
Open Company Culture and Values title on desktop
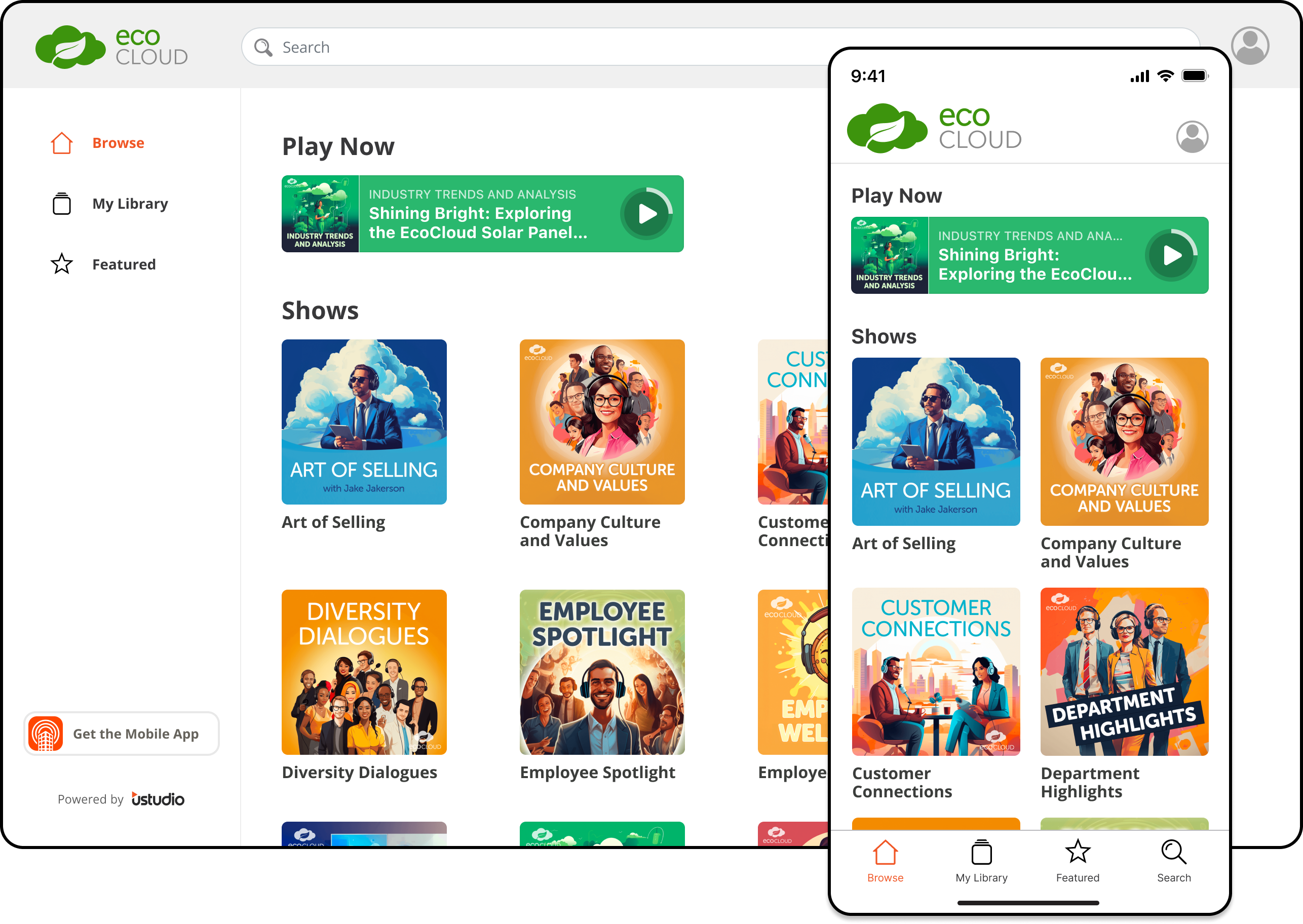point(590,531)
